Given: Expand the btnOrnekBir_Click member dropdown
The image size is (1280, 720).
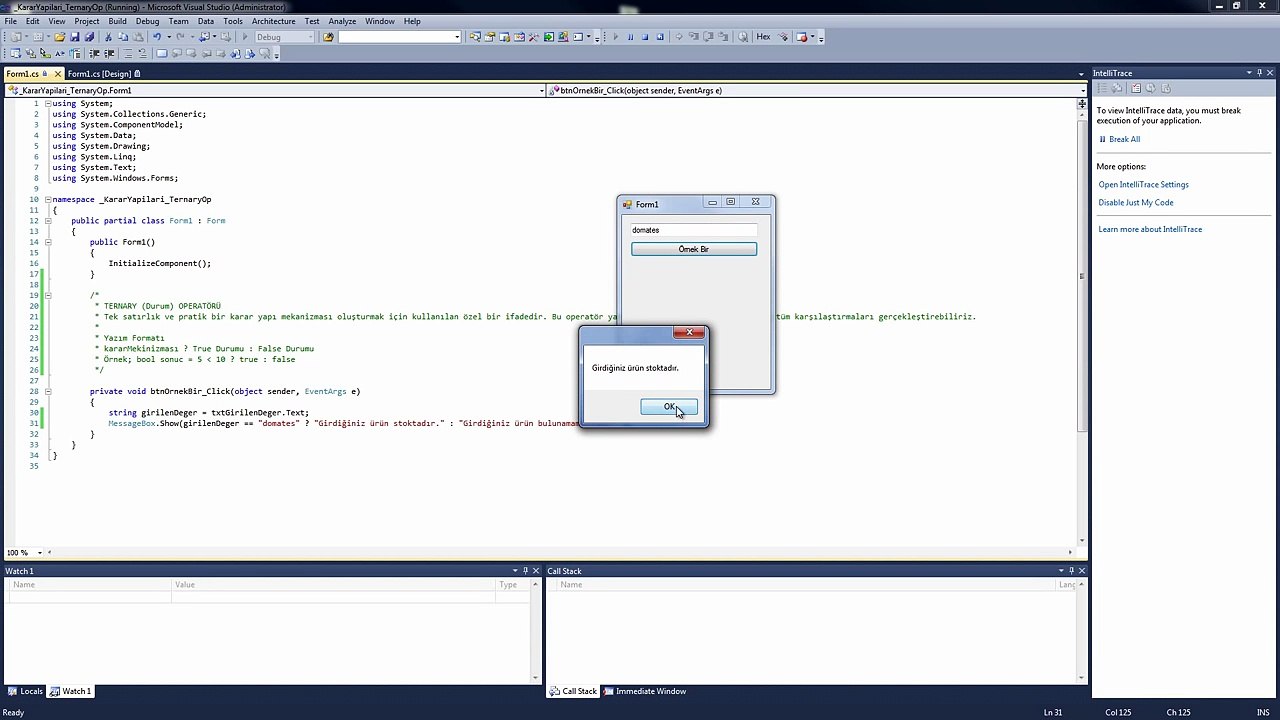Looking at the screenshot, I should [x=1081, y=90].
